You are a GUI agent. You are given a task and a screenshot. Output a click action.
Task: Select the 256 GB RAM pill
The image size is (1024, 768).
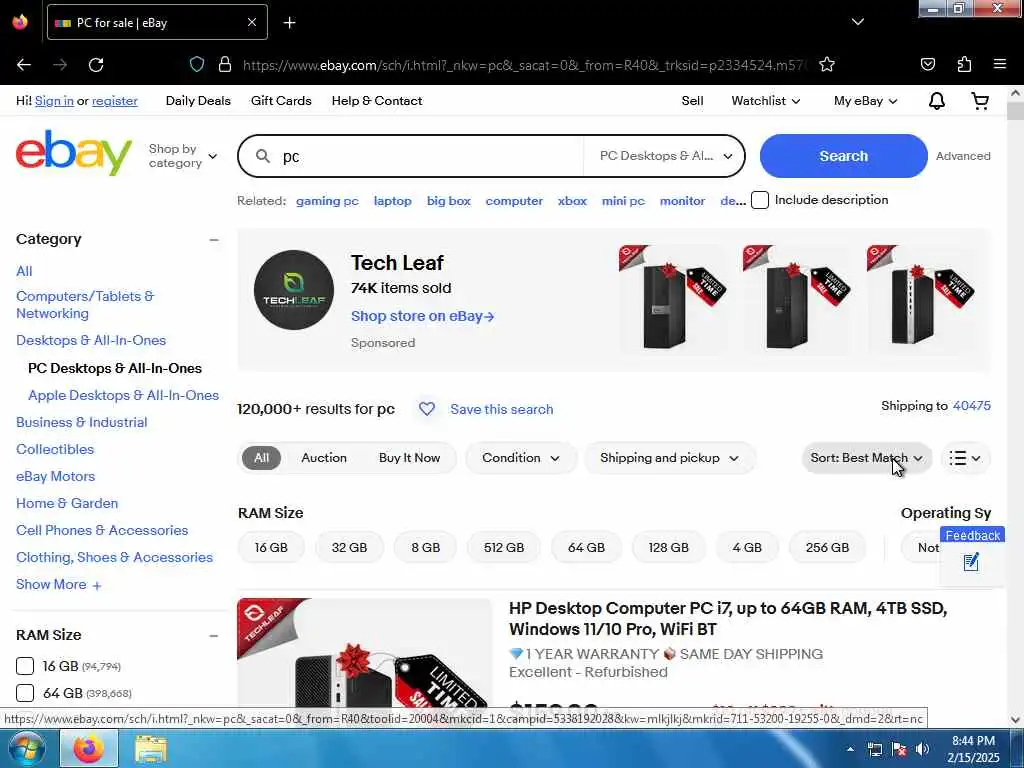pos(827,548)
